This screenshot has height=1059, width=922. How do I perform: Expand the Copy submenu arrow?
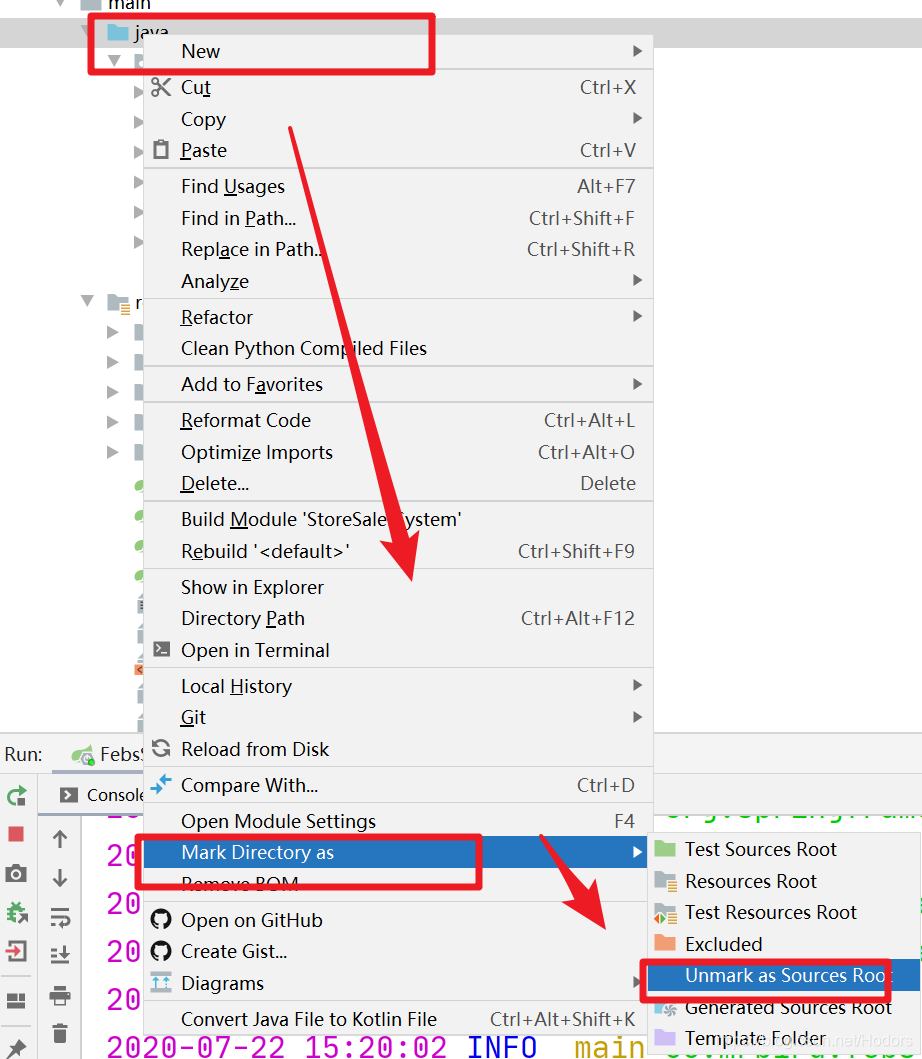click(637, 118)
